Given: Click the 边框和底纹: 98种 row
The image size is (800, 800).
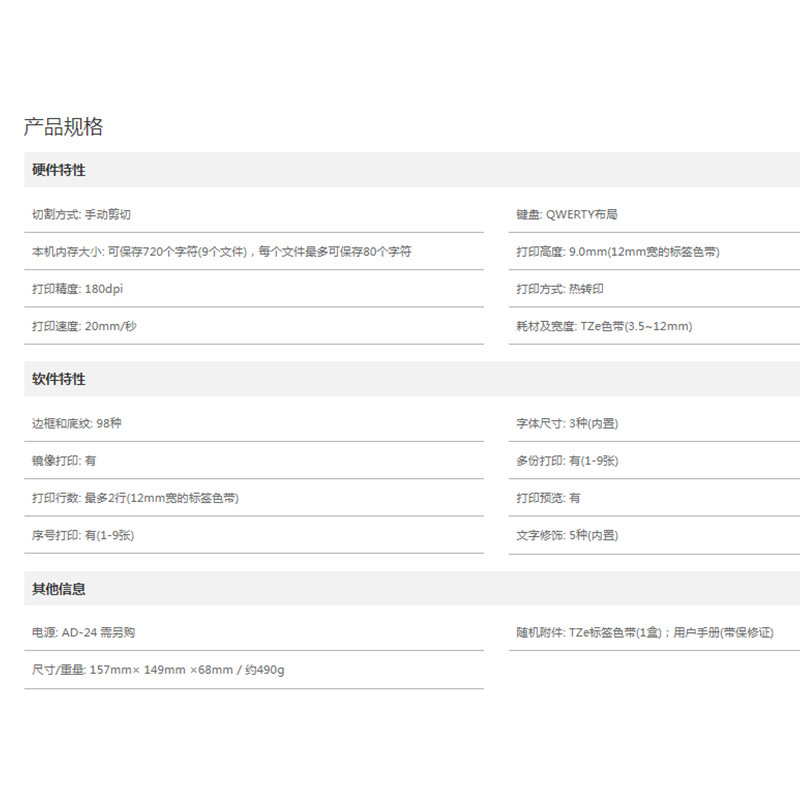Looking at the screenshot, I should [x=254, y=423].
